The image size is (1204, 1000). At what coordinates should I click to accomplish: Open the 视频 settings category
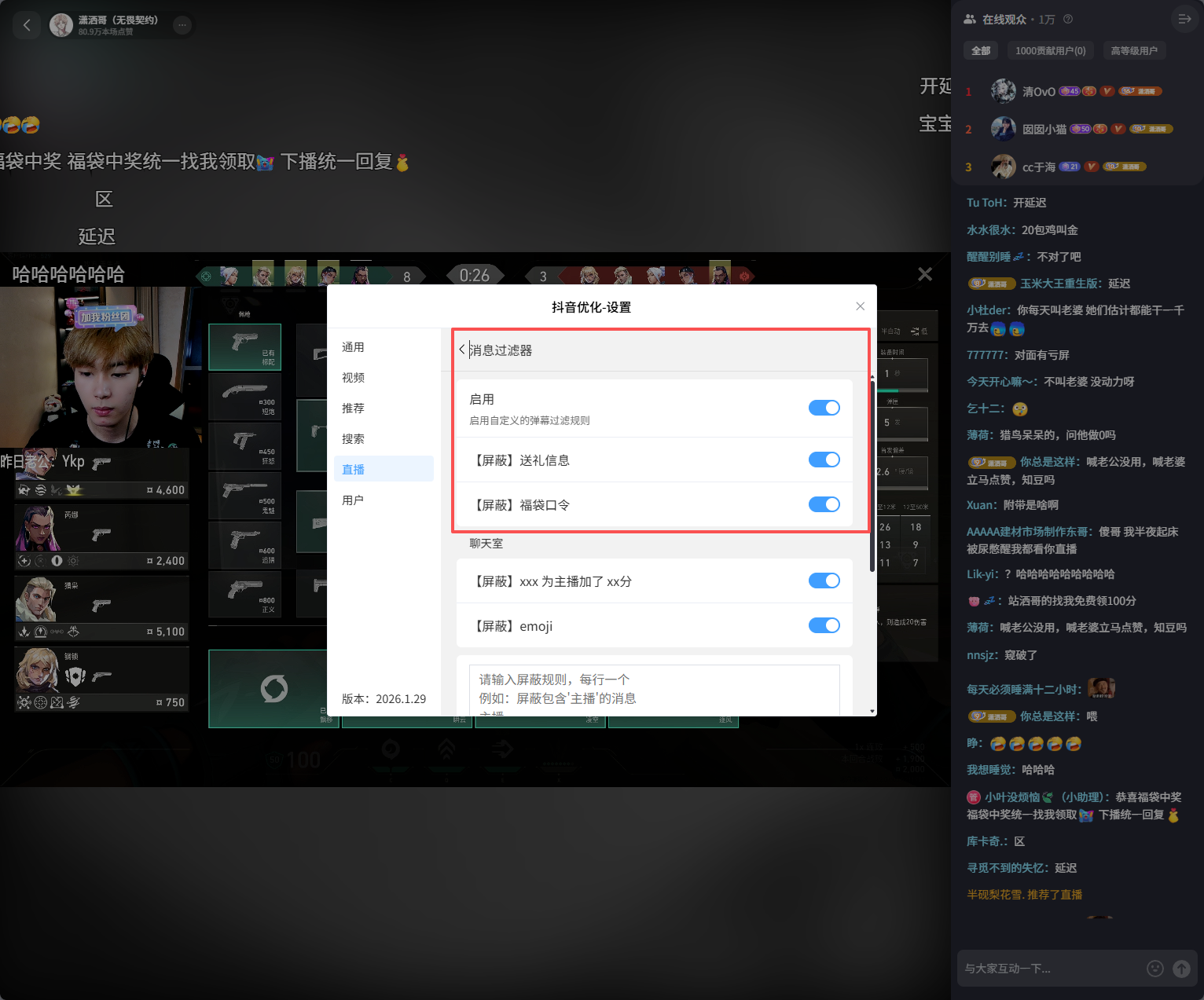[x=353, y=378]
